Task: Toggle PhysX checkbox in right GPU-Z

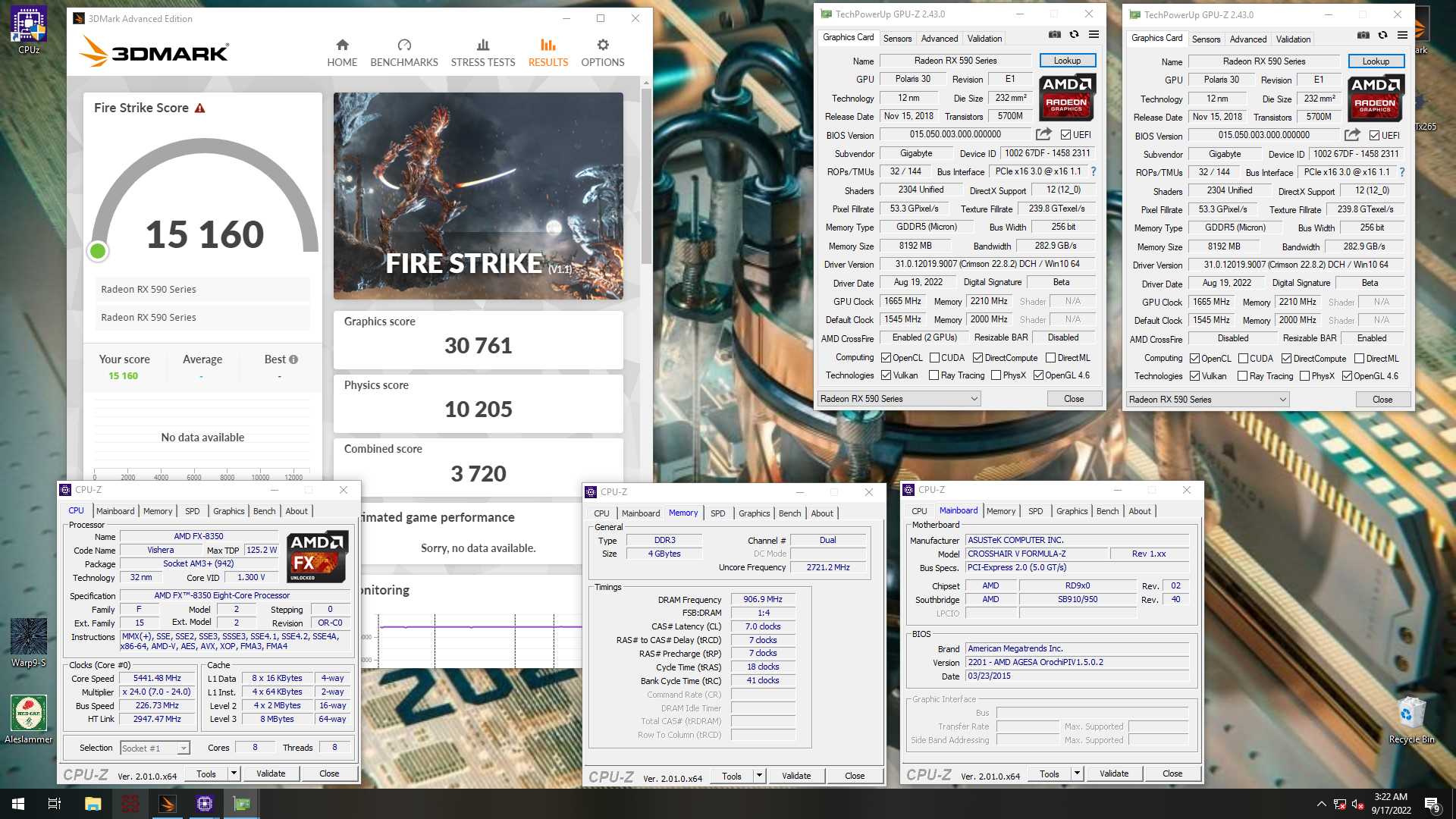Action: 1304,376
